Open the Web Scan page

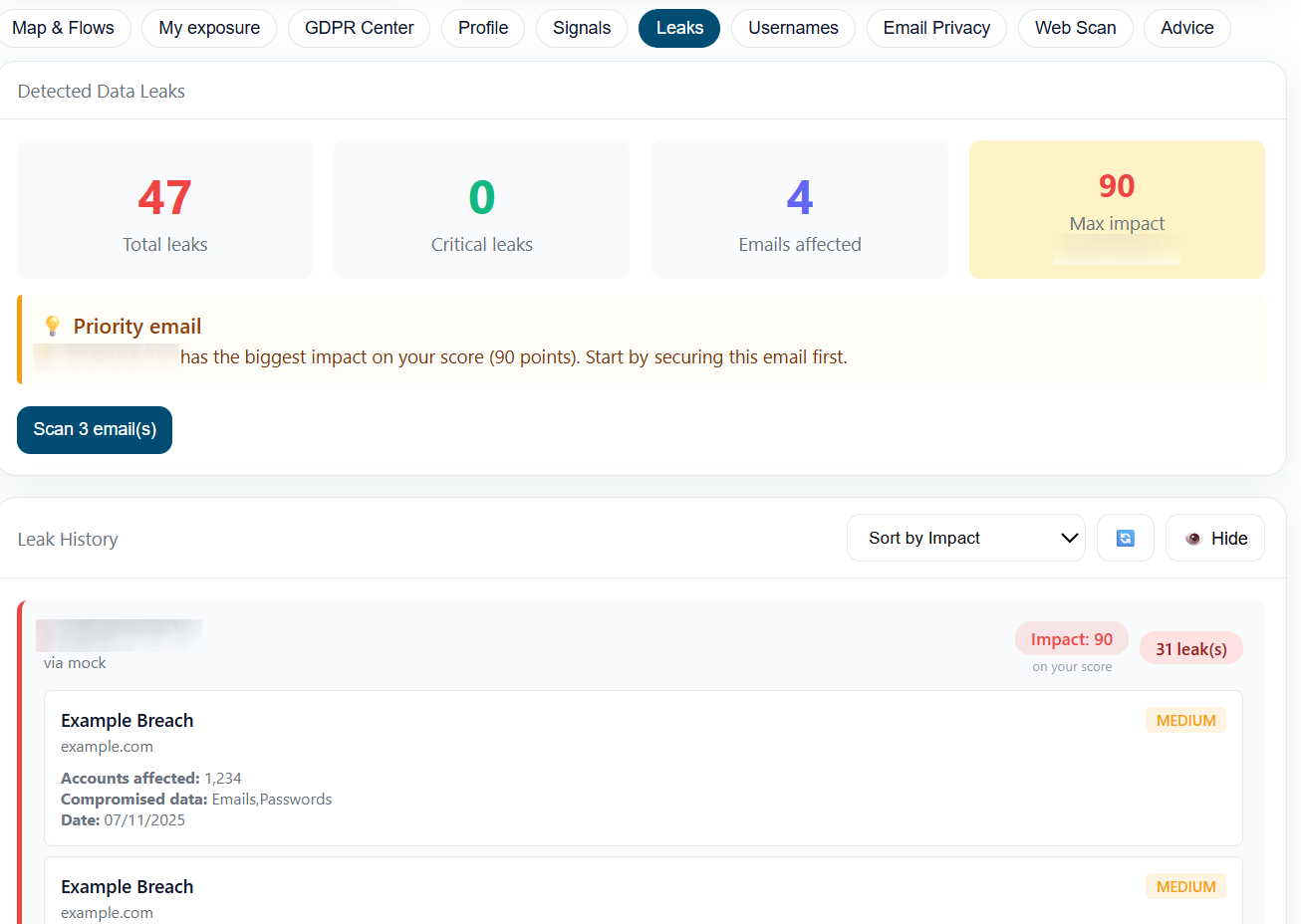[x=1076, y=28]
